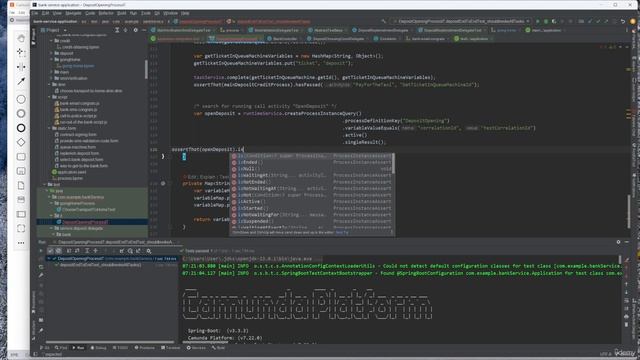Open Debug tool window in bottom bar
Viewport: 640px width, 360px height.
(98, 348)
